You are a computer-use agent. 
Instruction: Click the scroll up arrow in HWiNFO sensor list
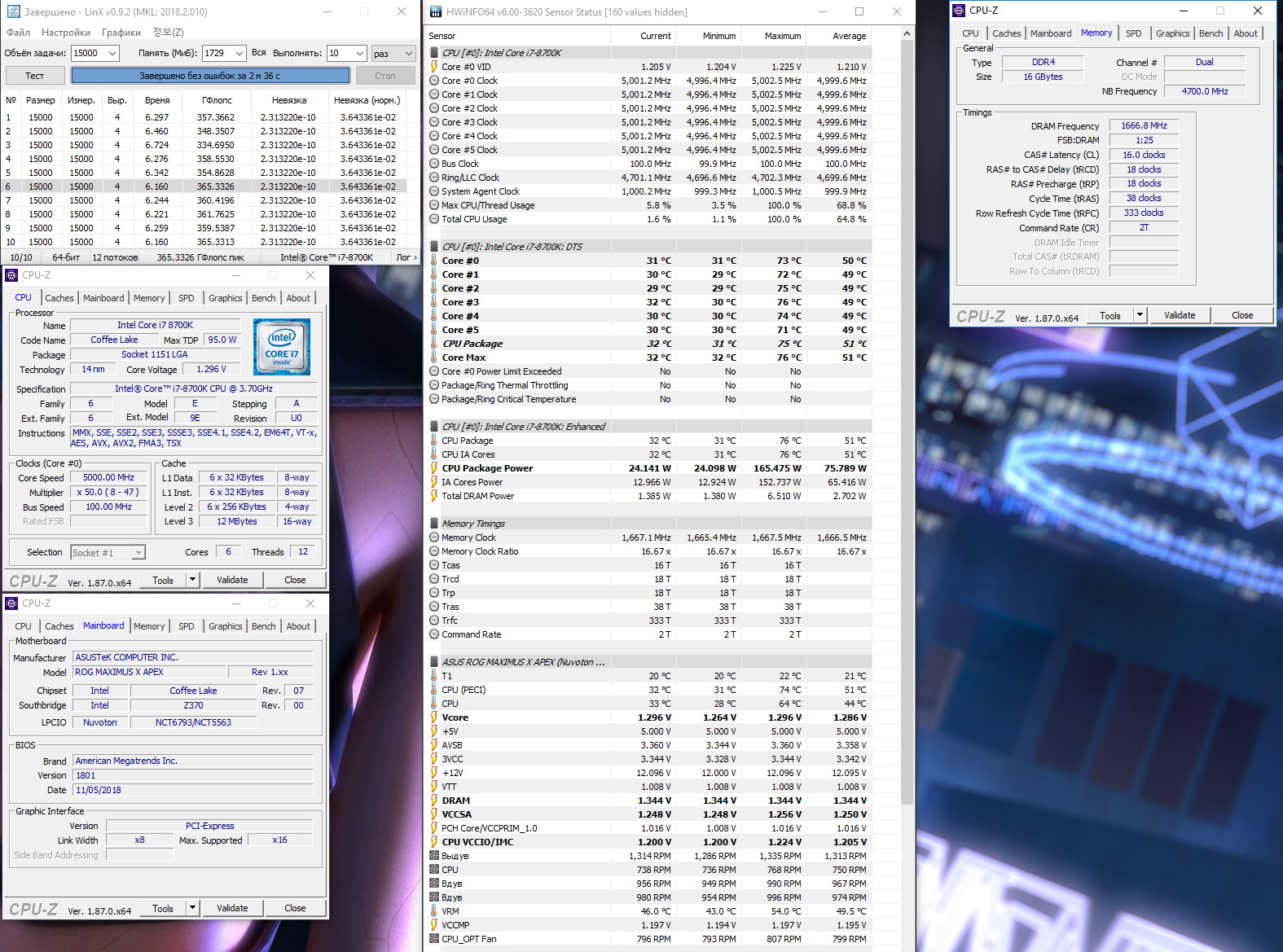tap(907, 34)
